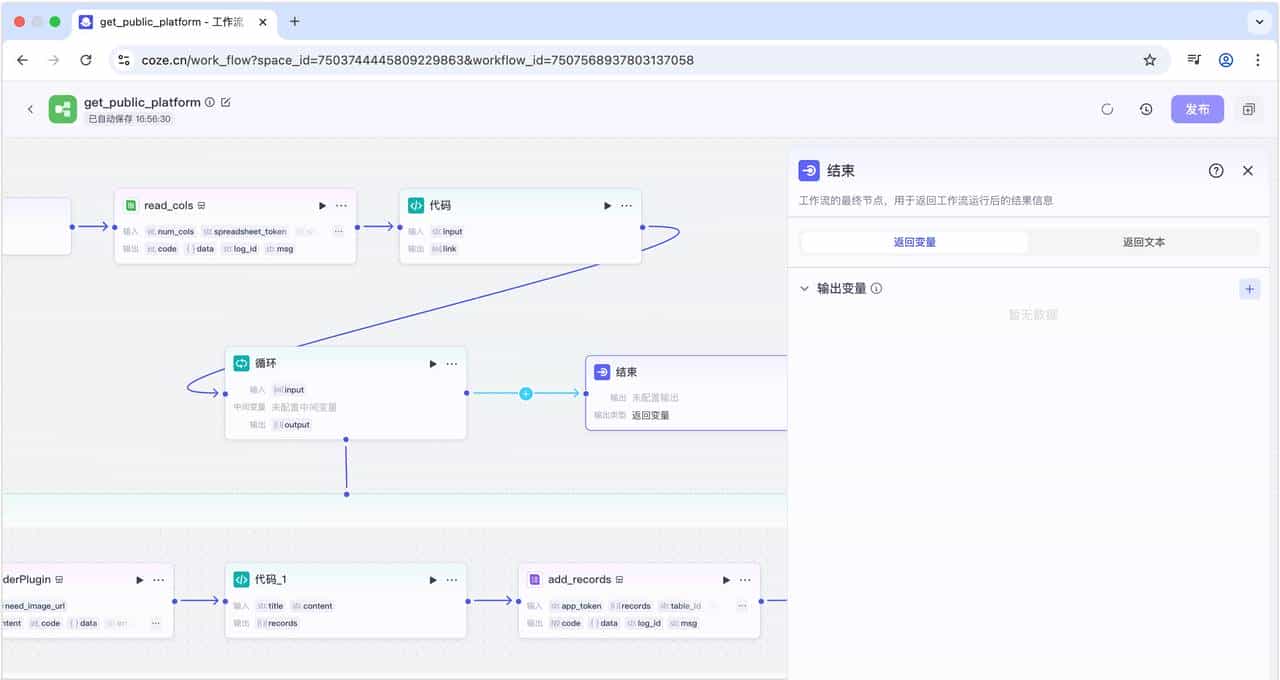Expand hidden inputs on read_cols node
Screen dimensions: 1280x680
(x=338, y=231)
